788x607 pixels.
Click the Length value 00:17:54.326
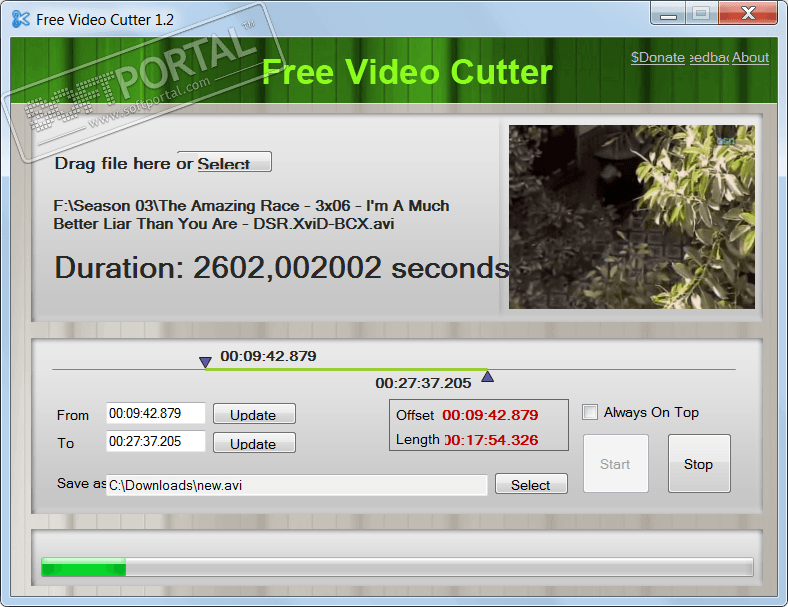[x=491, y=440]
